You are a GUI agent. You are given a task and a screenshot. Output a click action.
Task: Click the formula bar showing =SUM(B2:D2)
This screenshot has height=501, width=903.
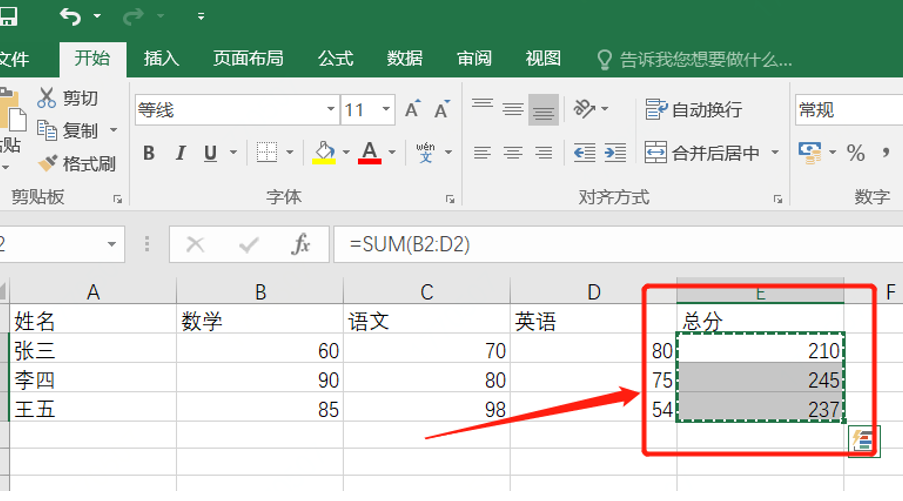(618, 245)
